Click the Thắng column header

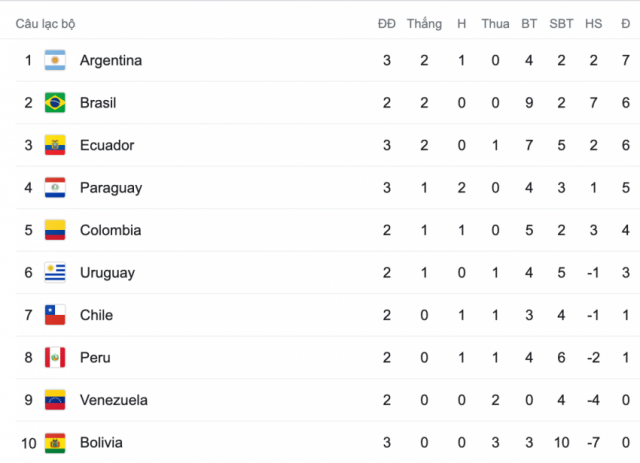pos(424,24)
